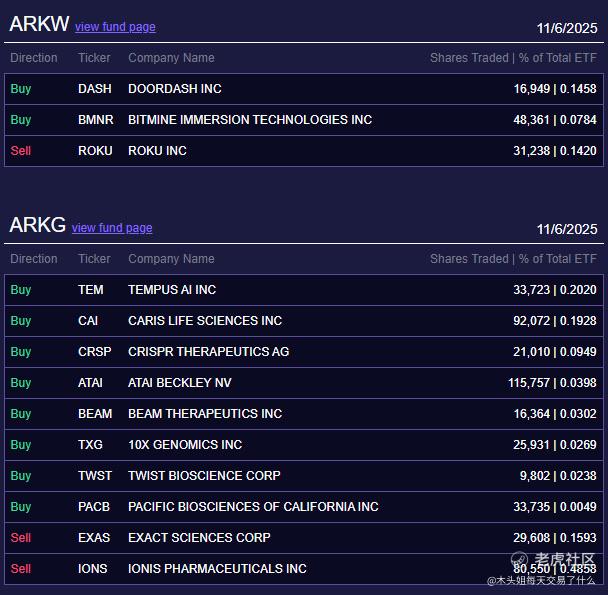The width and height of the screenshot is (608, 595).
Task: Select the value 25,931 | 0.0269
Action: point(555,445)
